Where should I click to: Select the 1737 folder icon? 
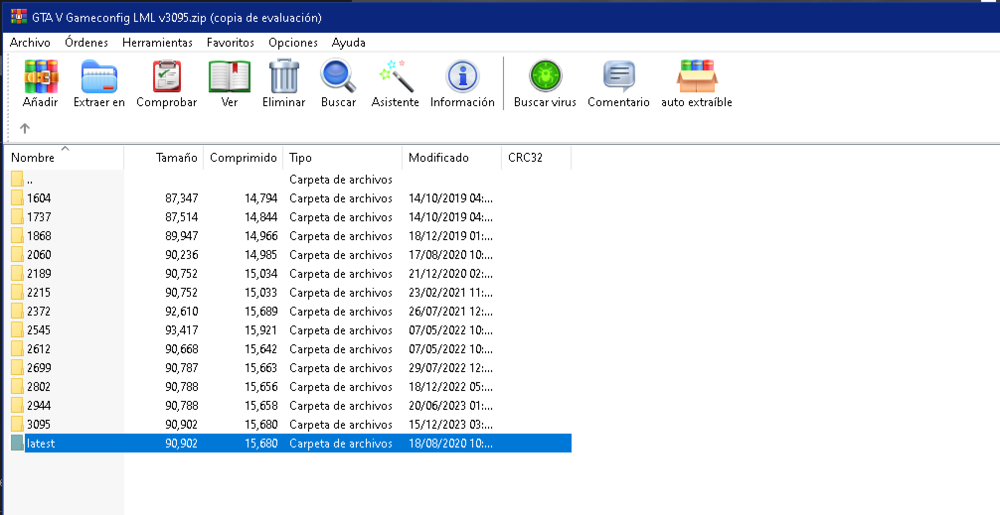(18, 217)
